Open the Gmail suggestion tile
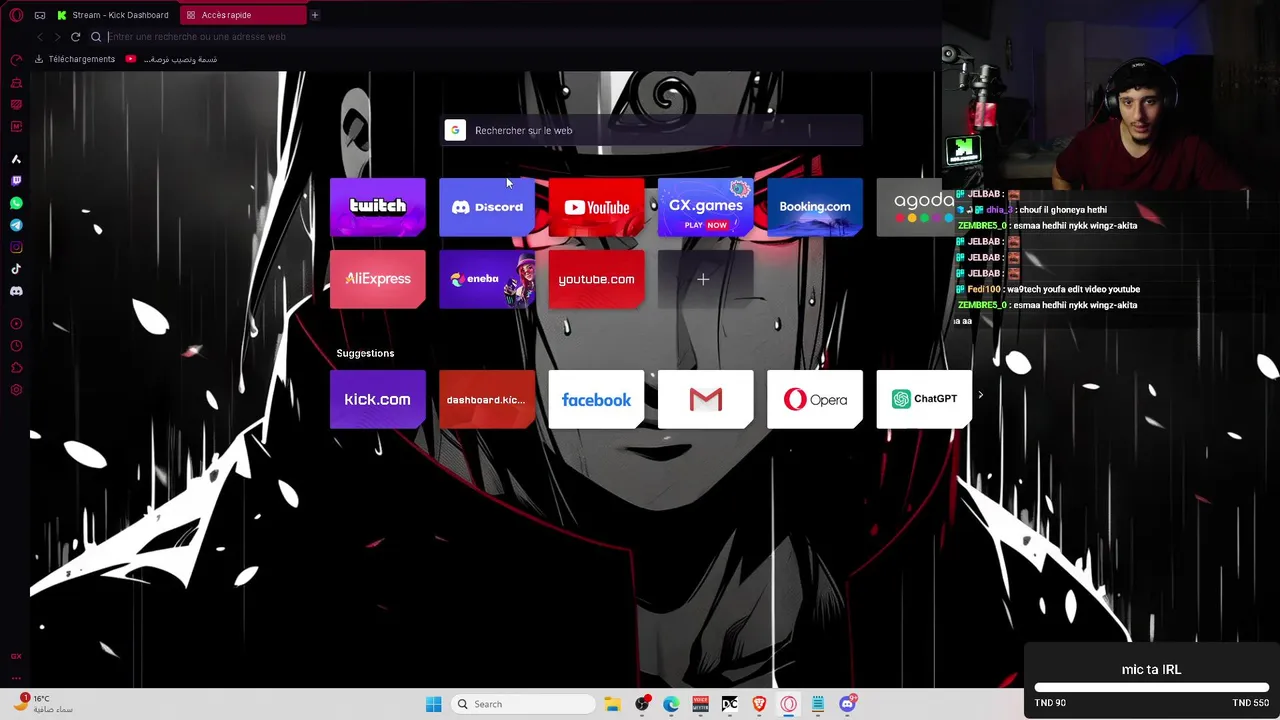 coord(705,399)
